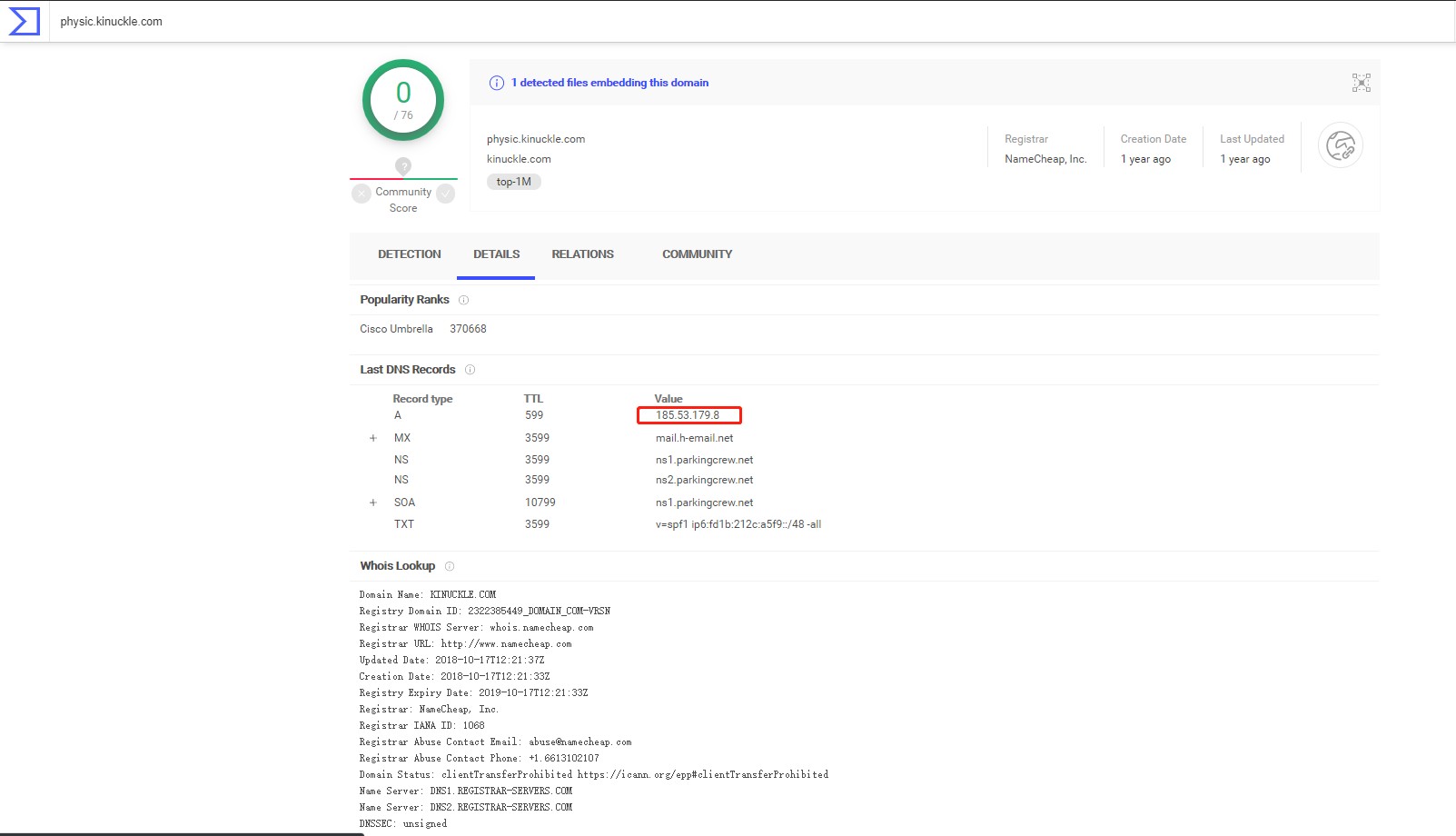
Task: Expand the MX record row
Action: (372, 438)
